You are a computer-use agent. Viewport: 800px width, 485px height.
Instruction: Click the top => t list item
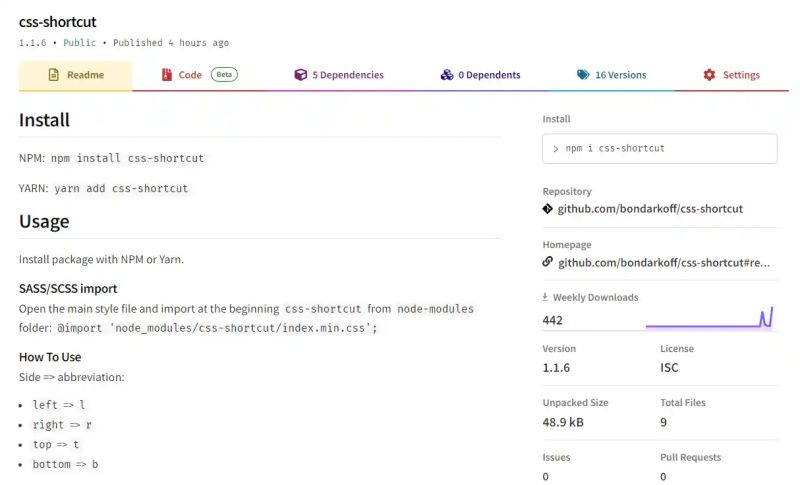click(56, 445)
